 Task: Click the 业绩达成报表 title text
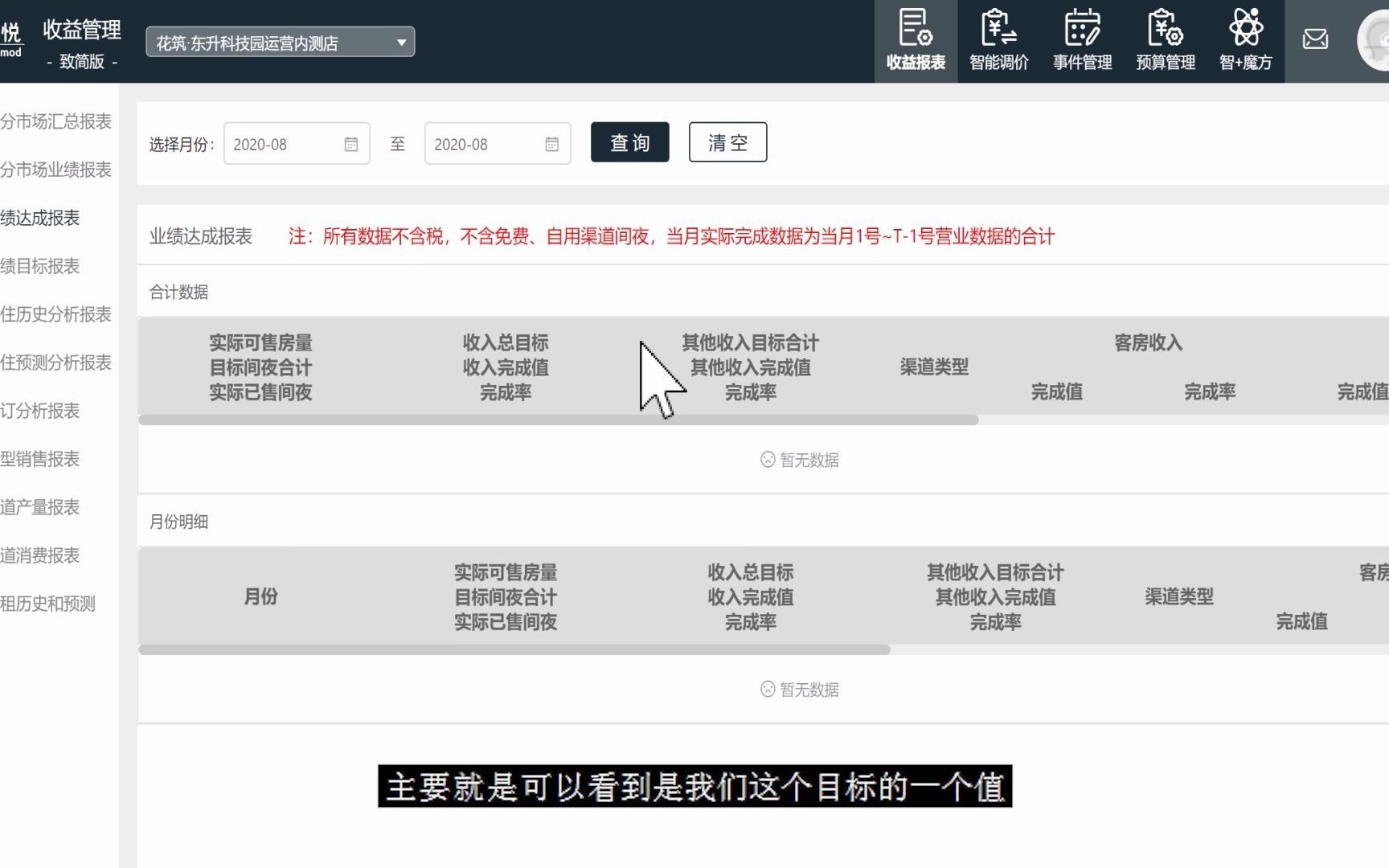201,236
